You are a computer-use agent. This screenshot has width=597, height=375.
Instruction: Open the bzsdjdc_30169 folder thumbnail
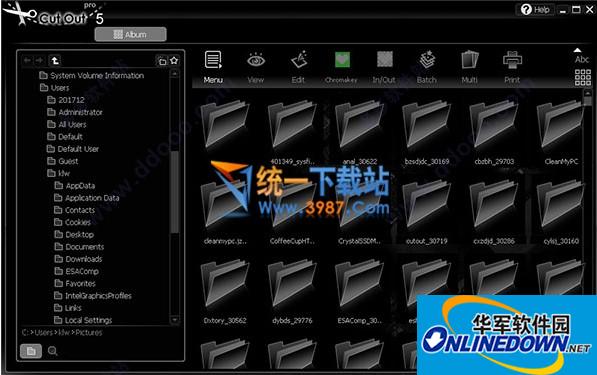pyautogui.click(x=426, y=132)
